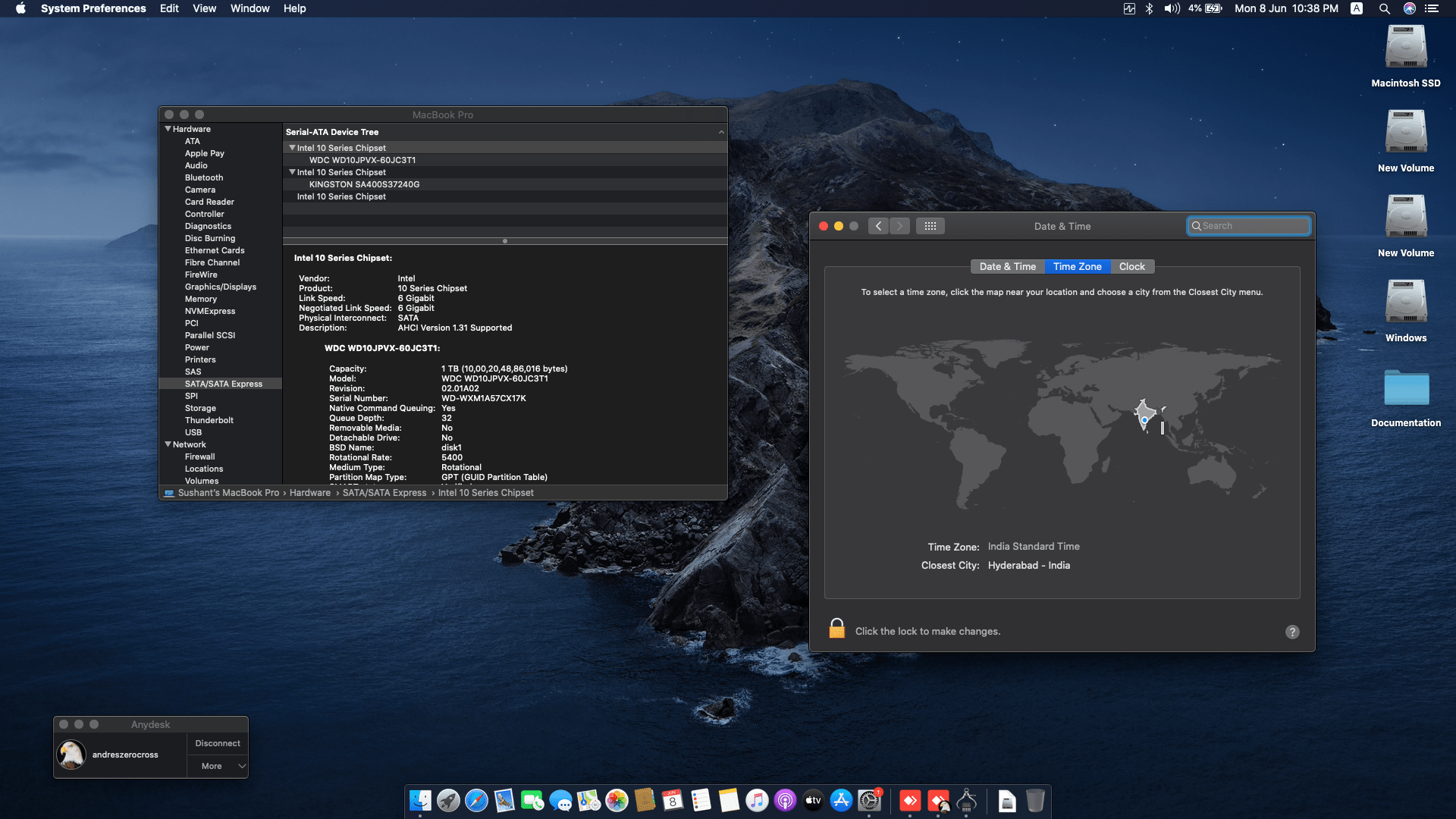The height and width of the screenshot is (819, 1456).
Task: Select Thunderbolt in the sidebar
Action: 209,420
